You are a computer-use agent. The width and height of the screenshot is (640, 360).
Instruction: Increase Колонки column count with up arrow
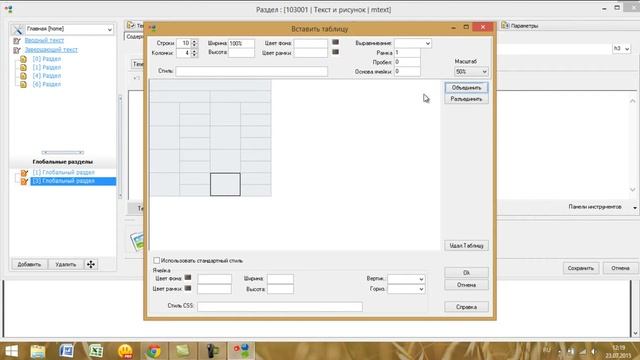pos(194,51)
